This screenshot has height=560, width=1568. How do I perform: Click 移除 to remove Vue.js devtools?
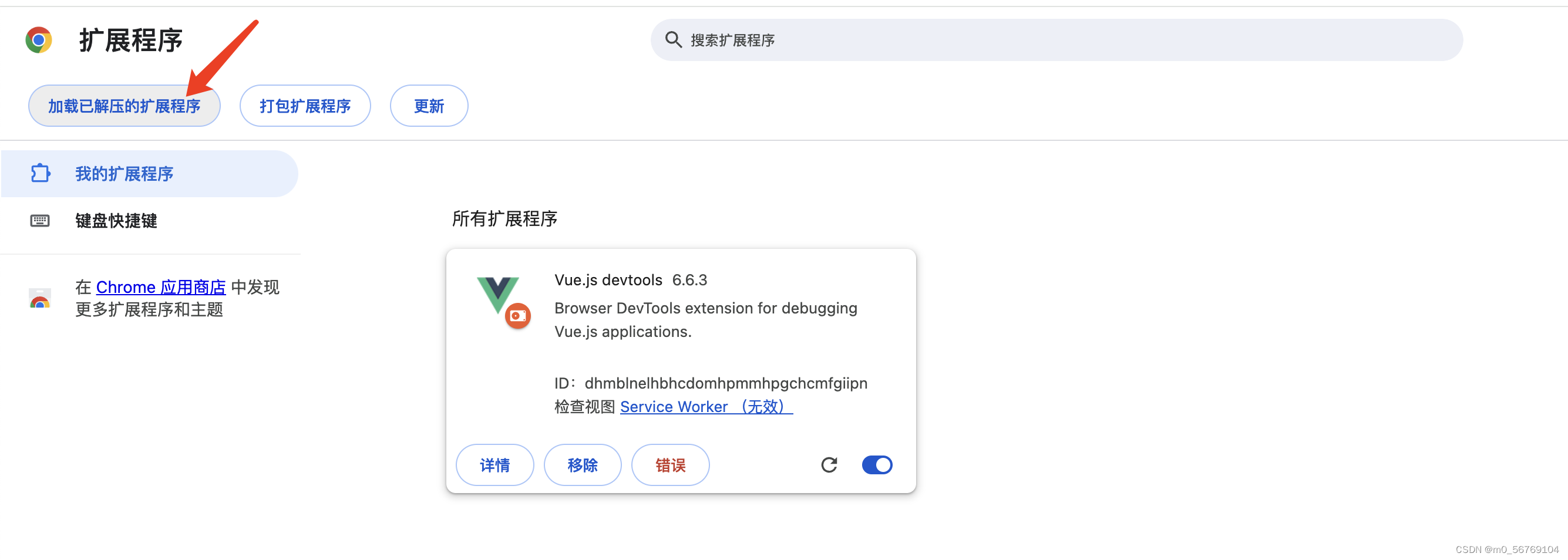tap(582, 464)
